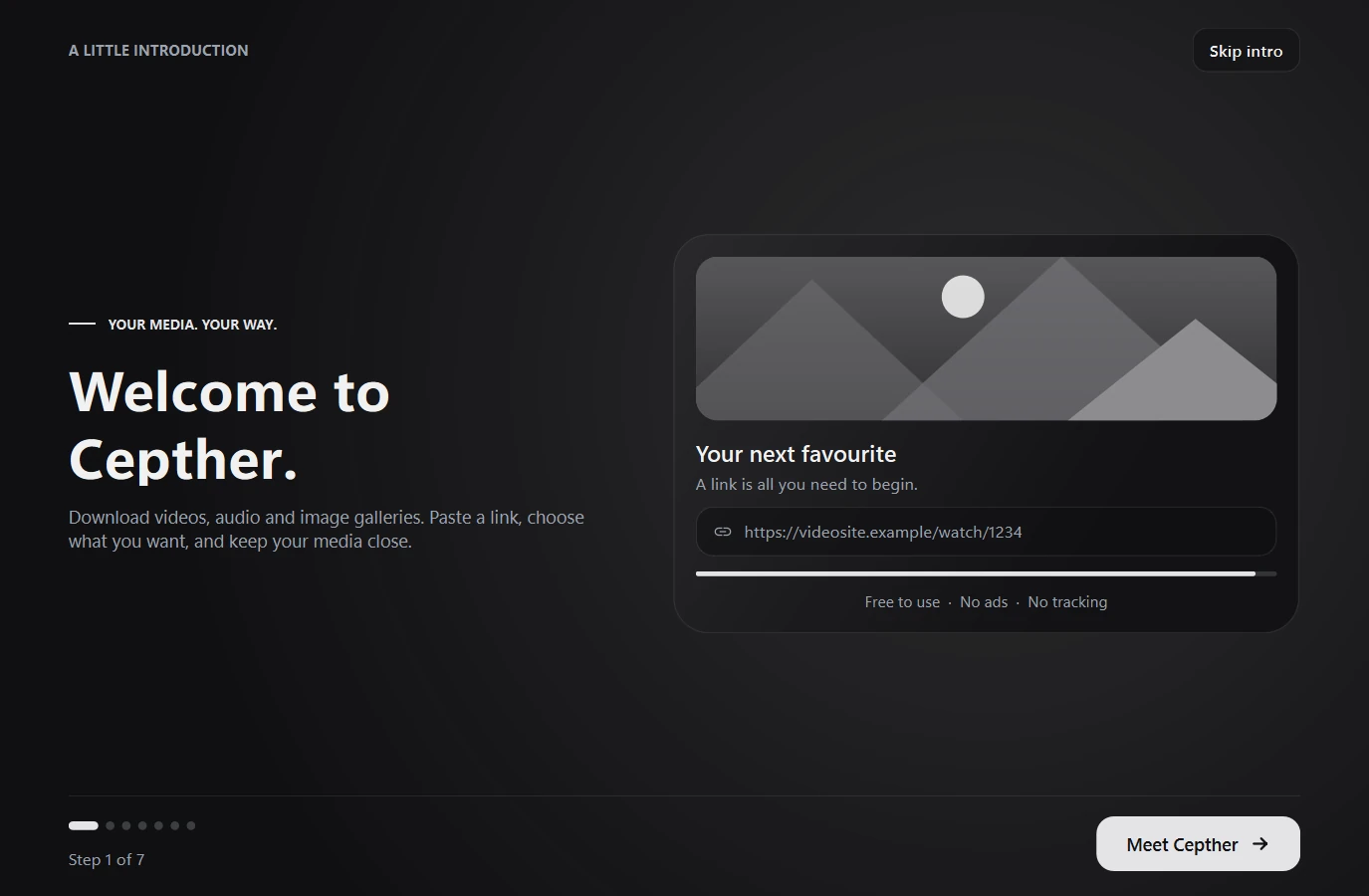Click "A link is all you need to begin."
This screenshot has height=896, width=1369.
coord(806,484)
